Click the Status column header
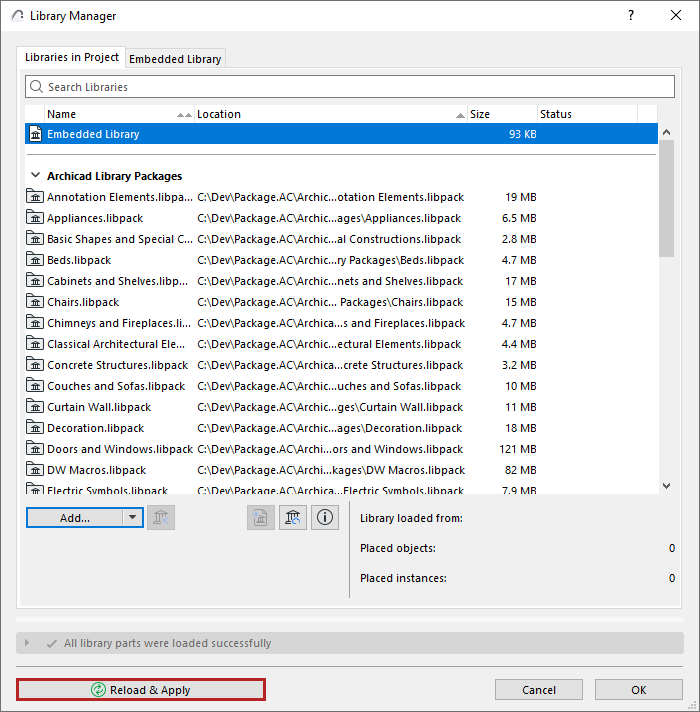 (587, 114)
